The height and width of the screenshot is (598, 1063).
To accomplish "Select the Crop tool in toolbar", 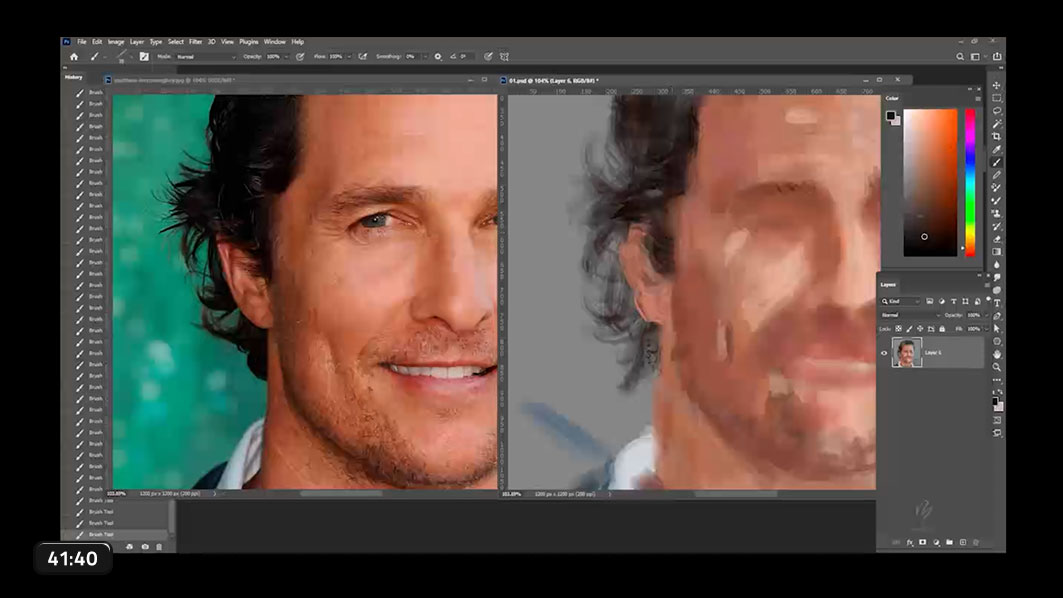I will (996, 136).
